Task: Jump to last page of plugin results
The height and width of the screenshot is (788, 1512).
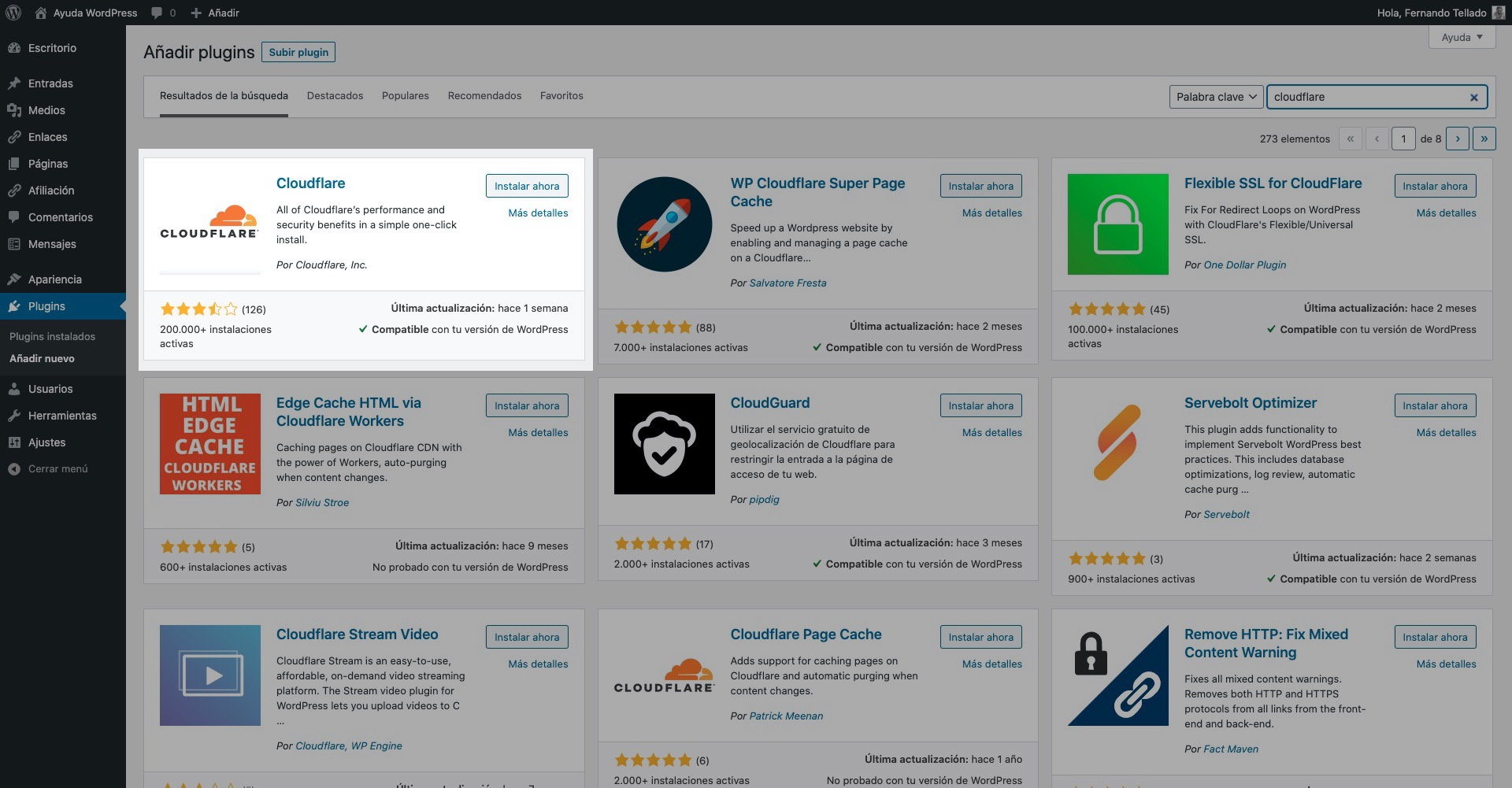Action: pyautogui.click(x=1484, y=139)
